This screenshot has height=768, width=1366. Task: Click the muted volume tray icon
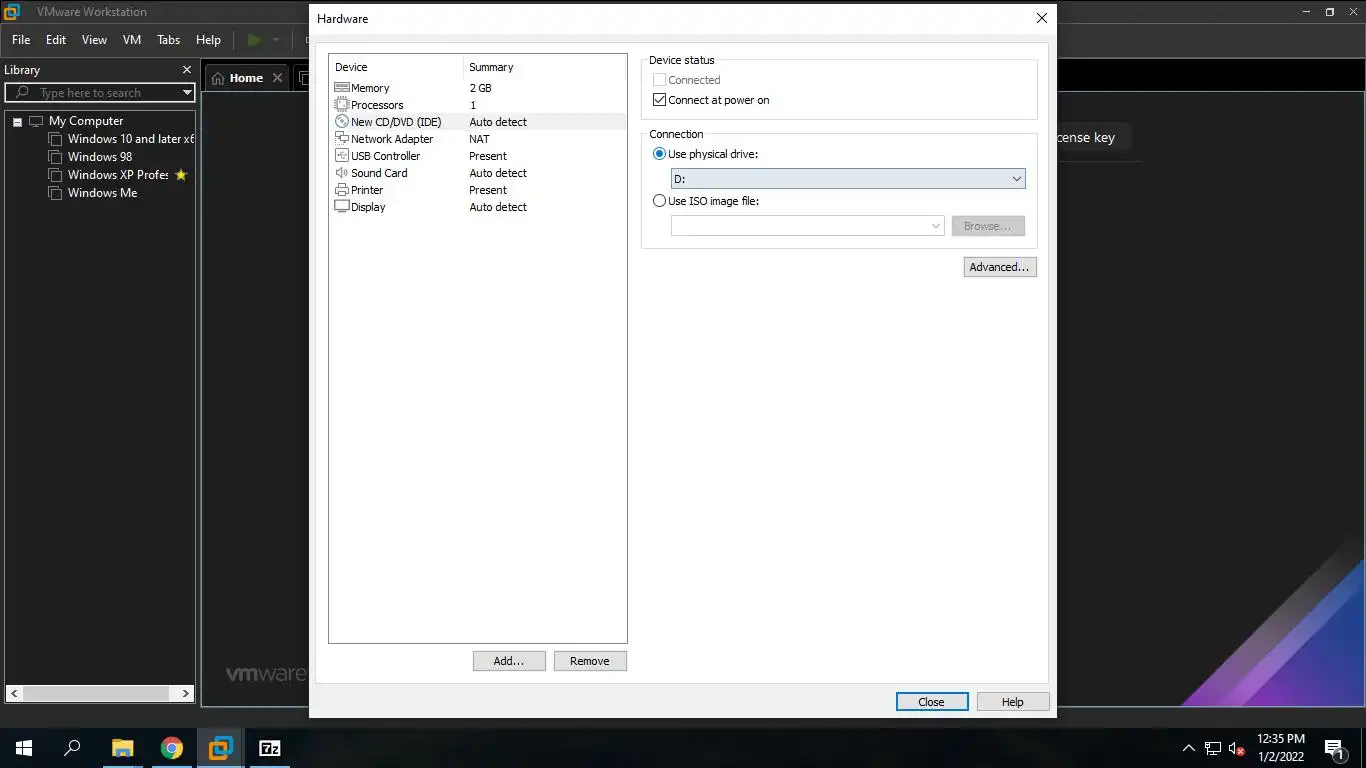[x=1236, y=748]
